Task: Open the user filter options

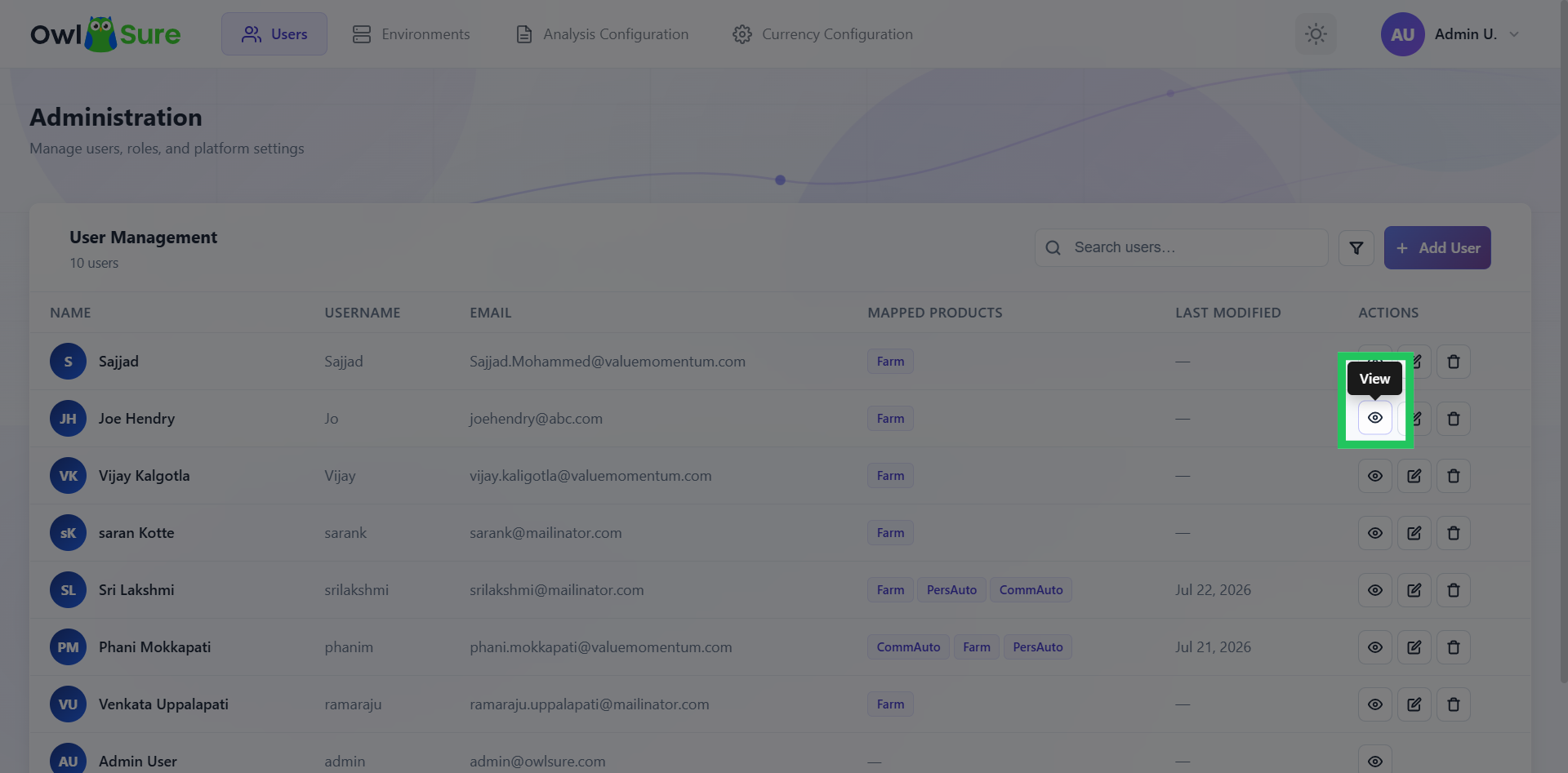Action: pyautogui.click(x=1356, y=248)
